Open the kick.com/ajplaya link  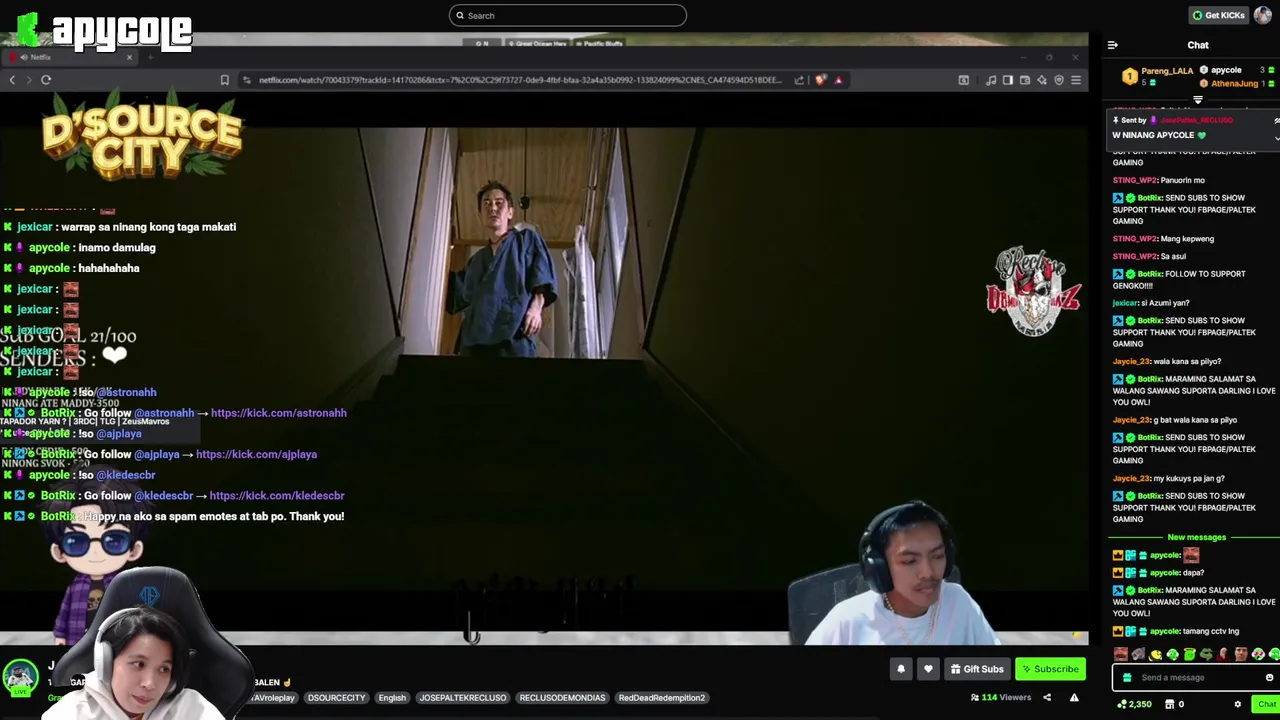click(256, 454)
